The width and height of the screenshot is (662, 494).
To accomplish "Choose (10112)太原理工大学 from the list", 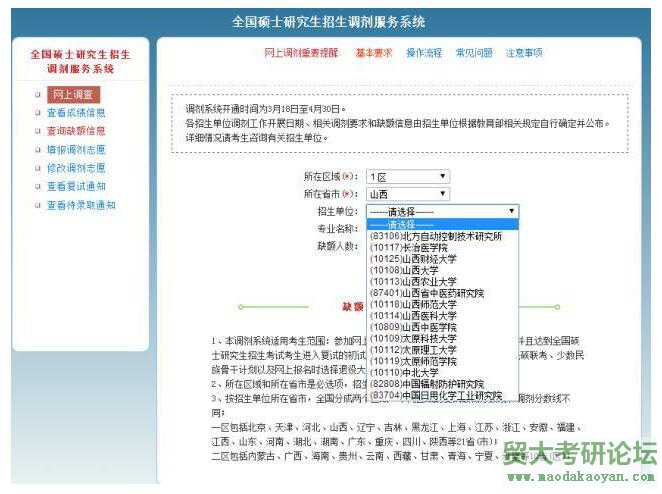I will point(442,350).
